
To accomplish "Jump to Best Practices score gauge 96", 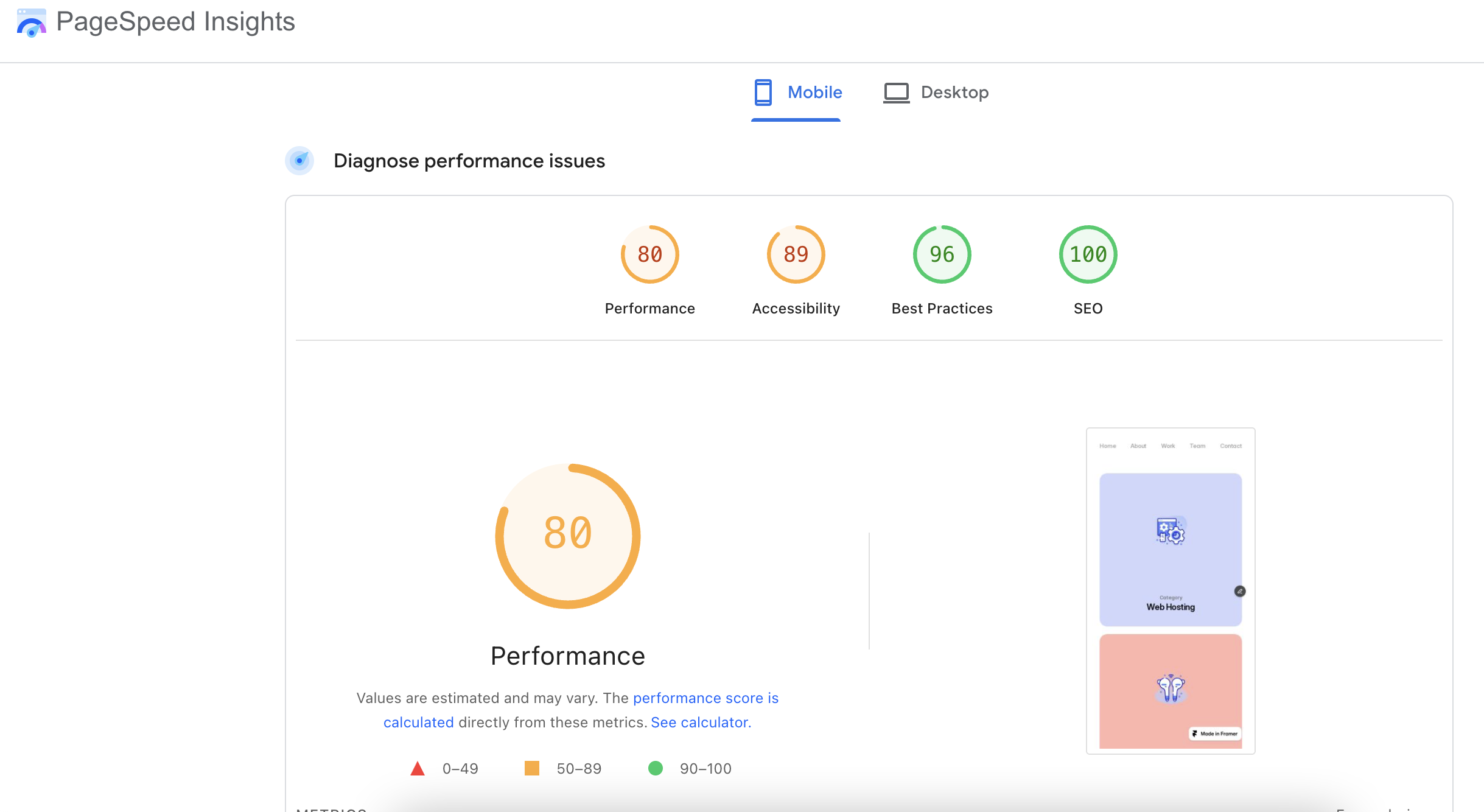I will [942, 254].
